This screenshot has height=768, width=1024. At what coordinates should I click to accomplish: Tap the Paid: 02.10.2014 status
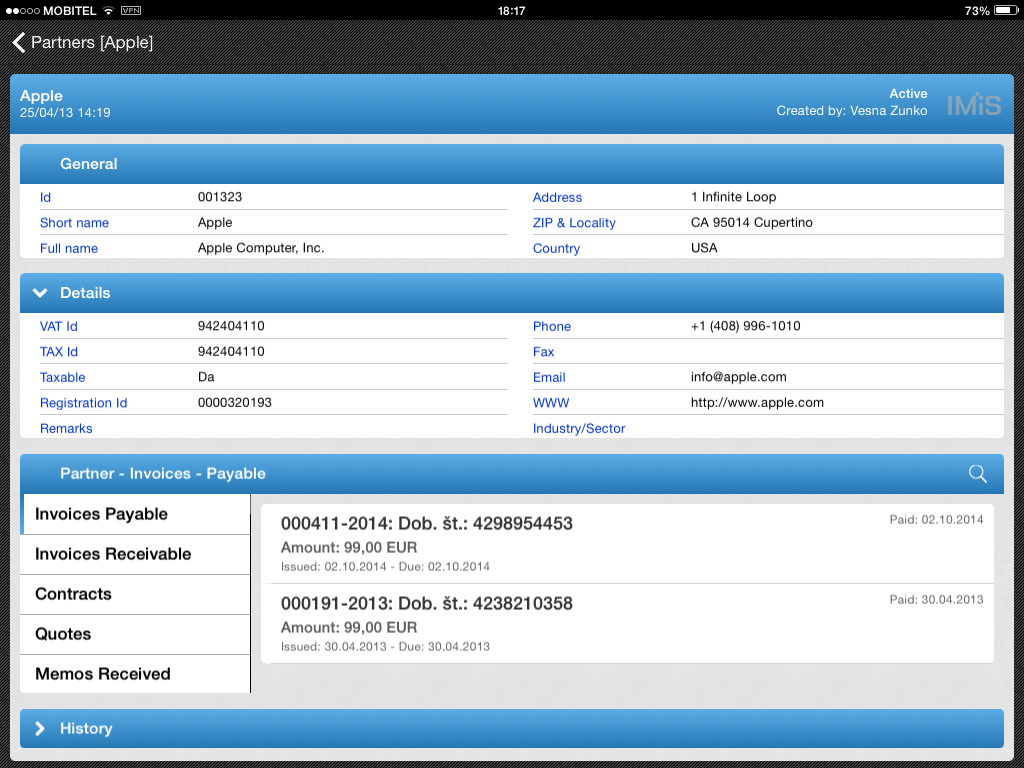(936, 520)
